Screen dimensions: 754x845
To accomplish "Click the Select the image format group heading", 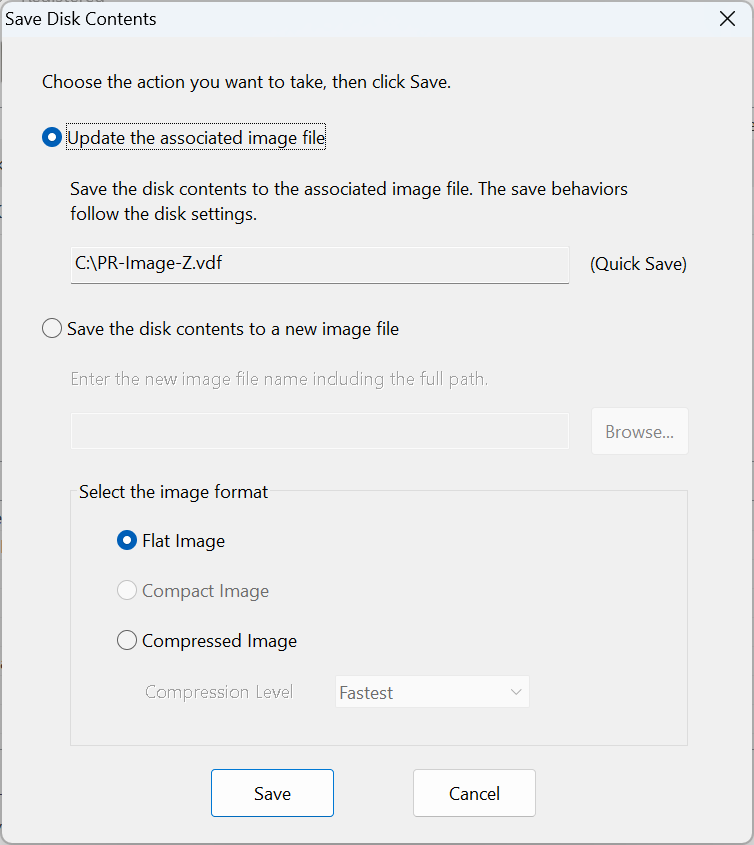I will tap(174, 492).
